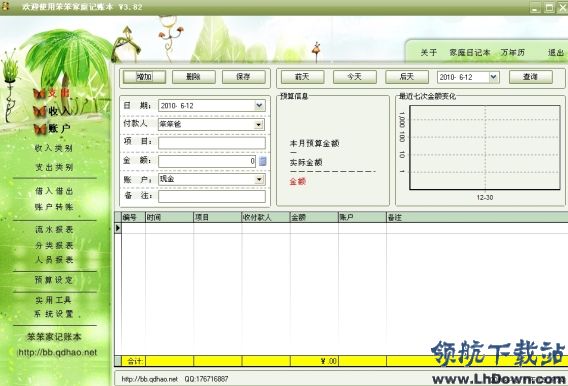Viewport: 568px width, 386px height.
Task: Open 收入类别 in the sidebar
Action: (54, 148)
